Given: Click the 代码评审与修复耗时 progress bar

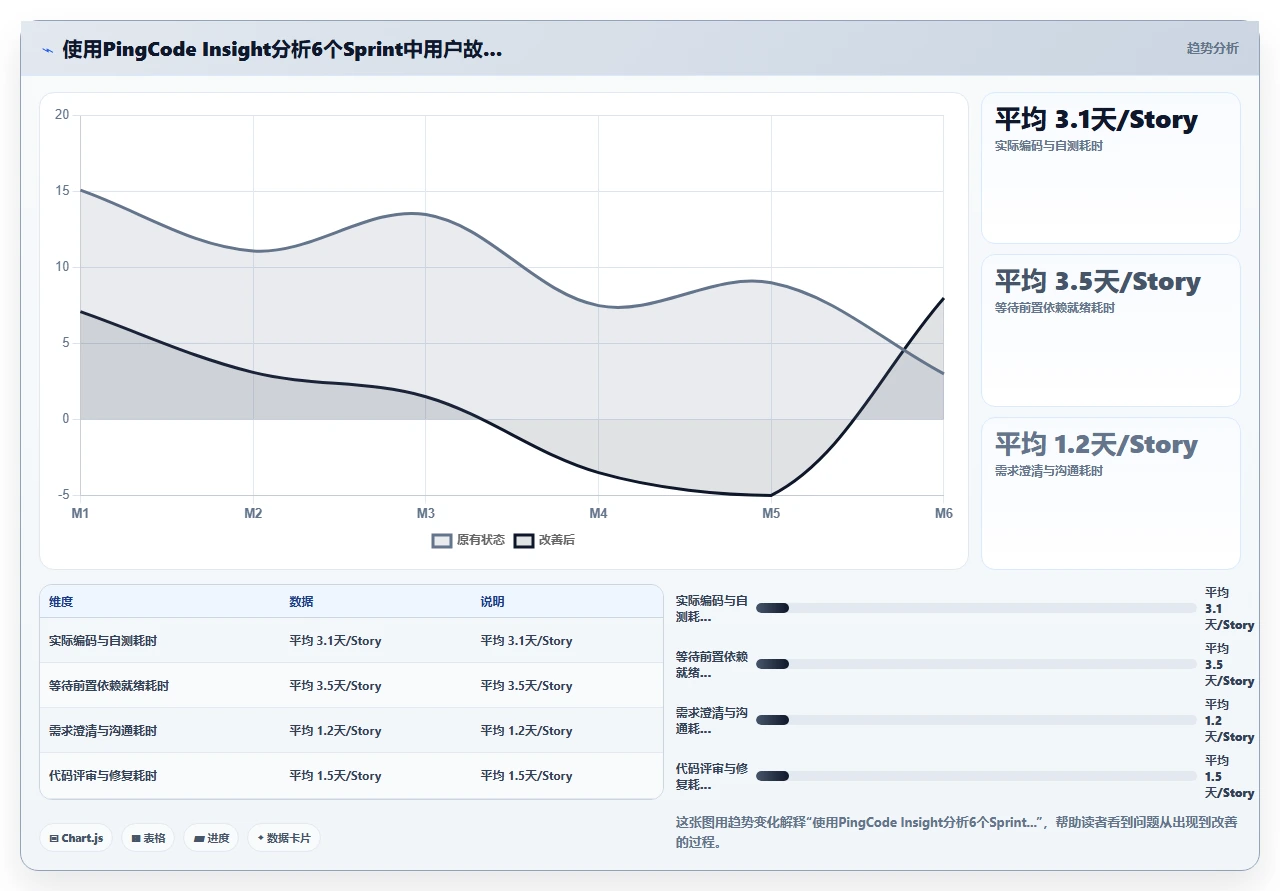Looking at the screenshot, I should (x=976, y=776).
